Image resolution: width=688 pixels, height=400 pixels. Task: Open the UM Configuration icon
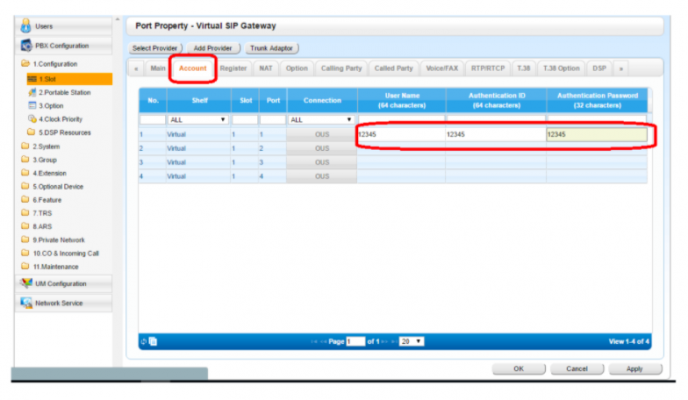(26, 283)
